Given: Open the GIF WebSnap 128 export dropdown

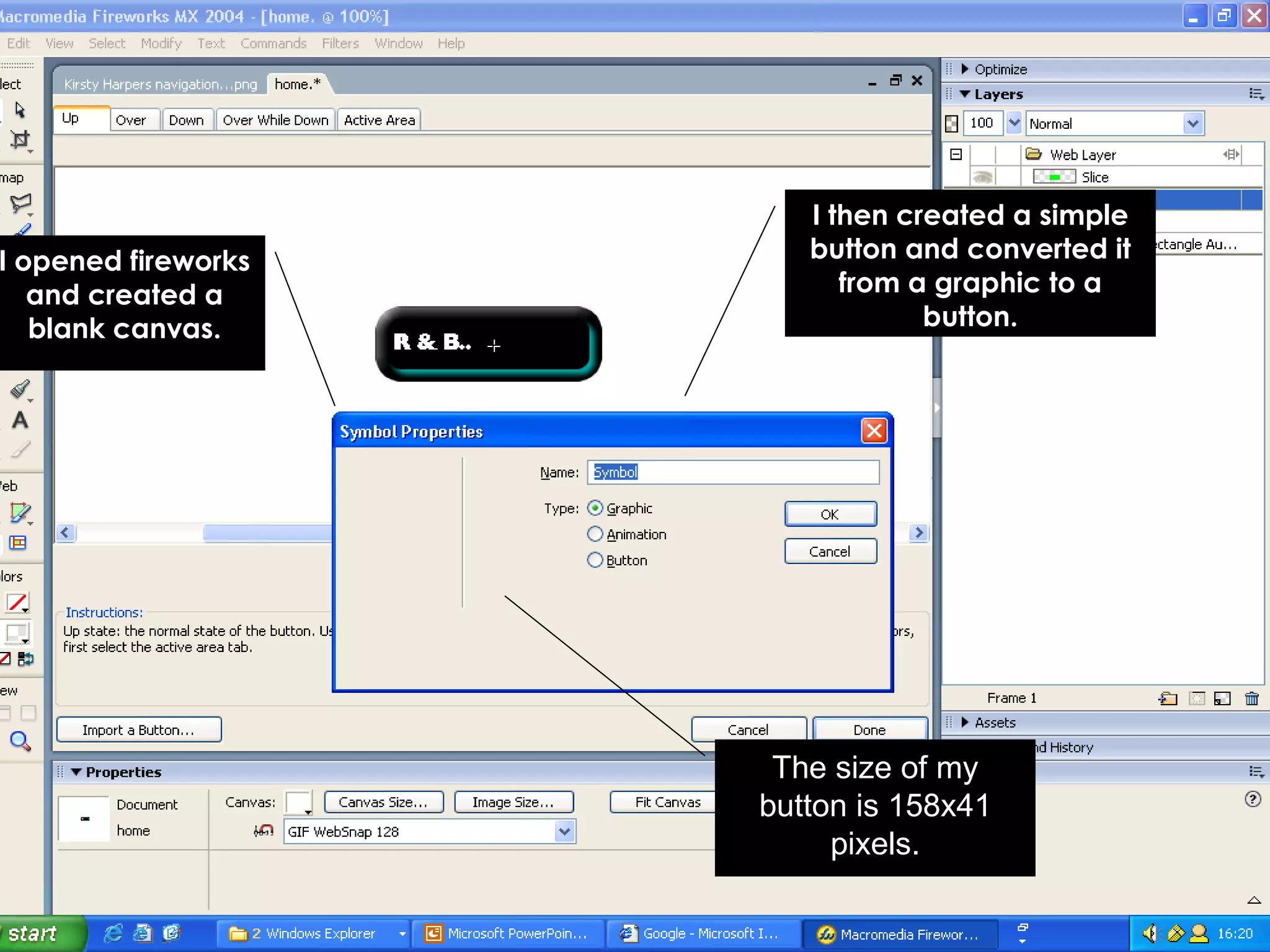Looking at the screenshot, I should click(564, 832).
